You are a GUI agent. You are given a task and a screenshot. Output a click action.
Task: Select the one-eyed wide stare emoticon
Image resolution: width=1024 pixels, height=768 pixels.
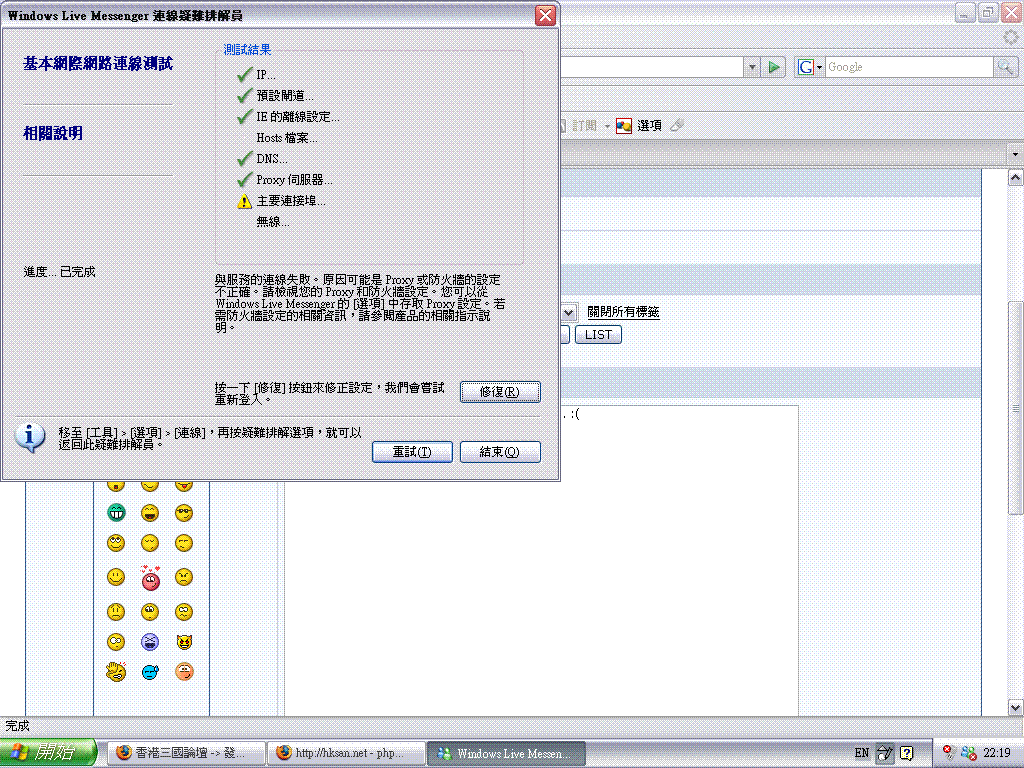click(x=116, y=642)
